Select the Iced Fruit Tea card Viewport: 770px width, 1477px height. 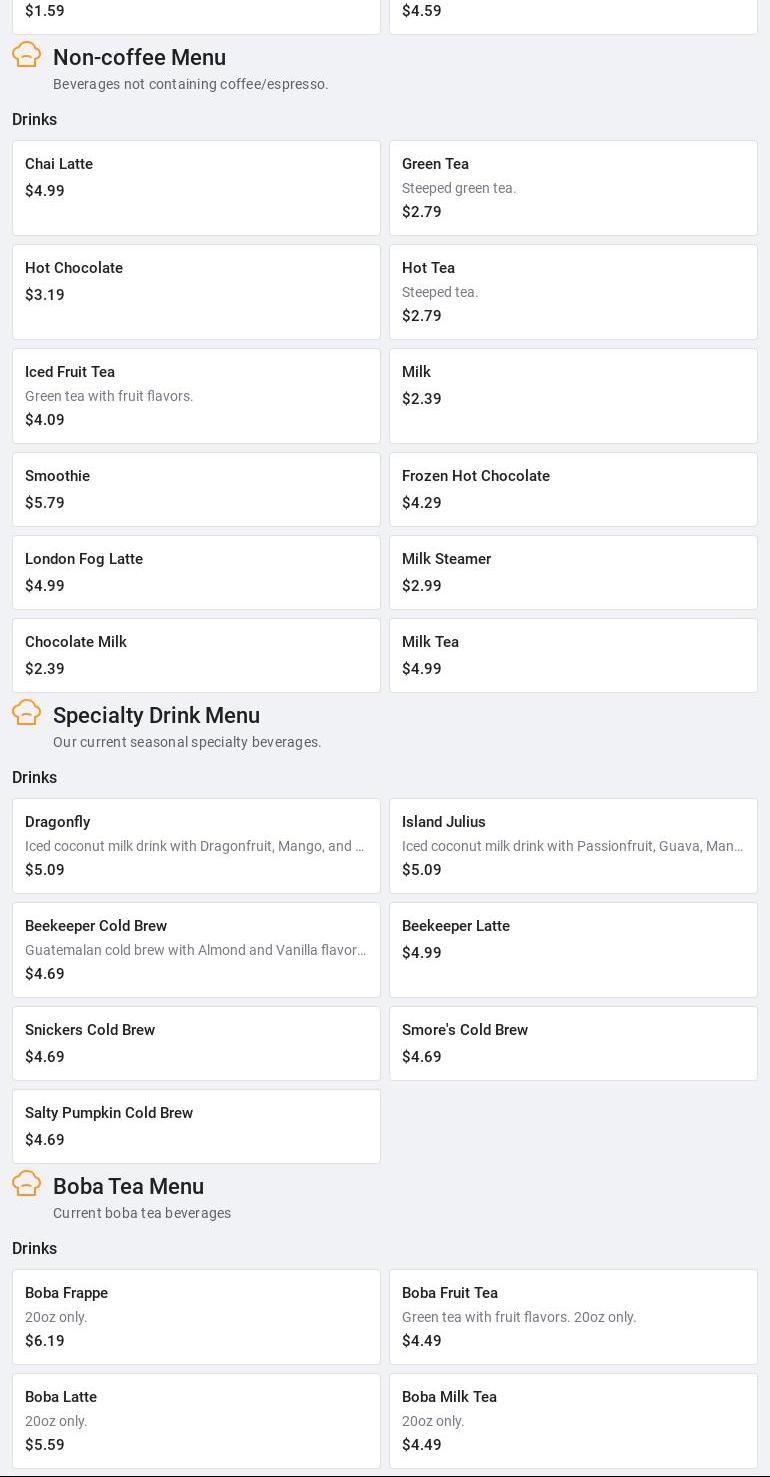pyautogui.click(x=196, y=396)
